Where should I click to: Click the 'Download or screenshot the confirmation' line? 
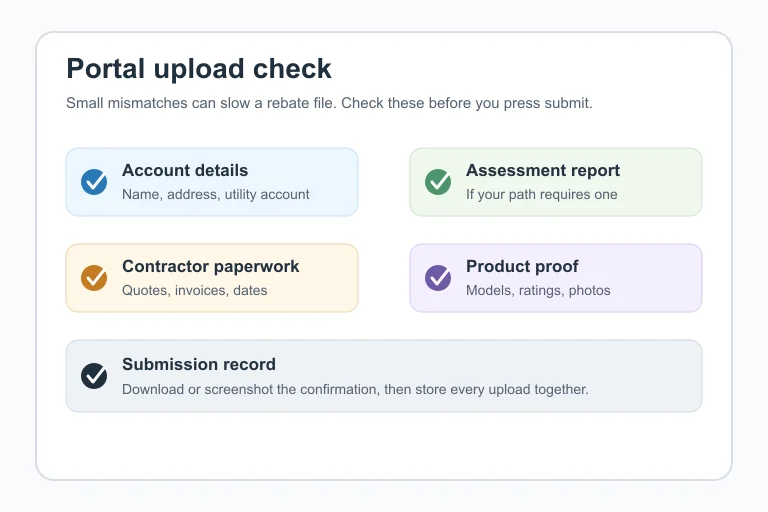tap(355, 390)
